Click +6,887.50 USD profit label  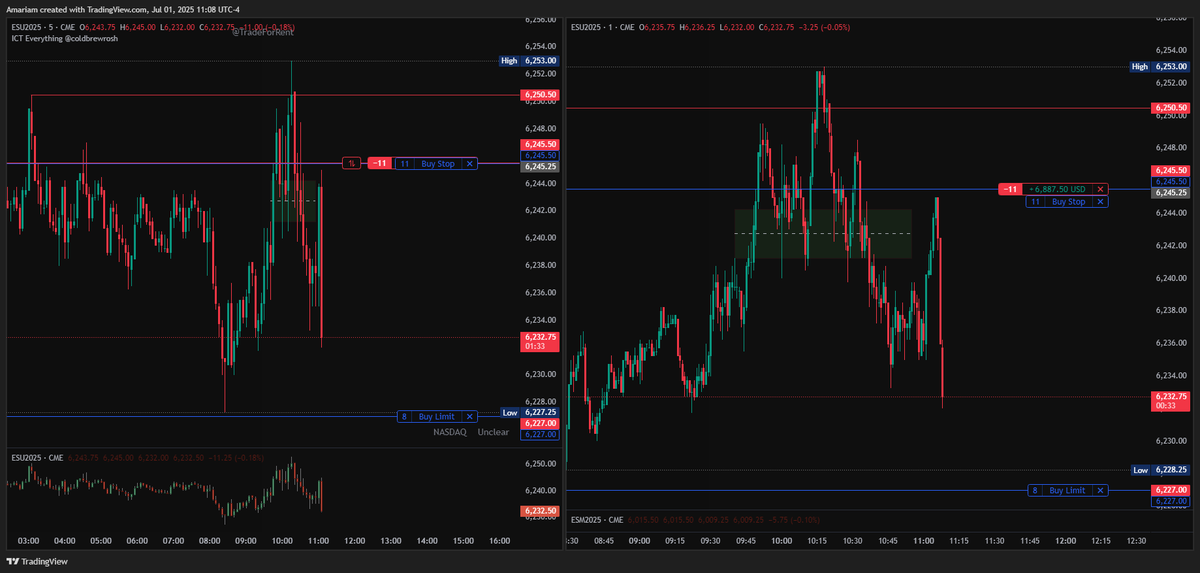point(1059,189)
